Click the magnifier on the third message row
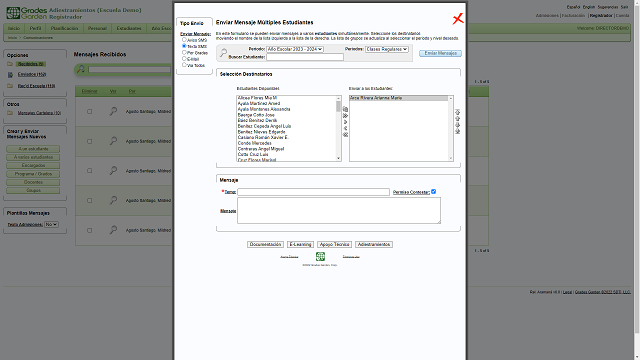 click(x=113, y=171)
